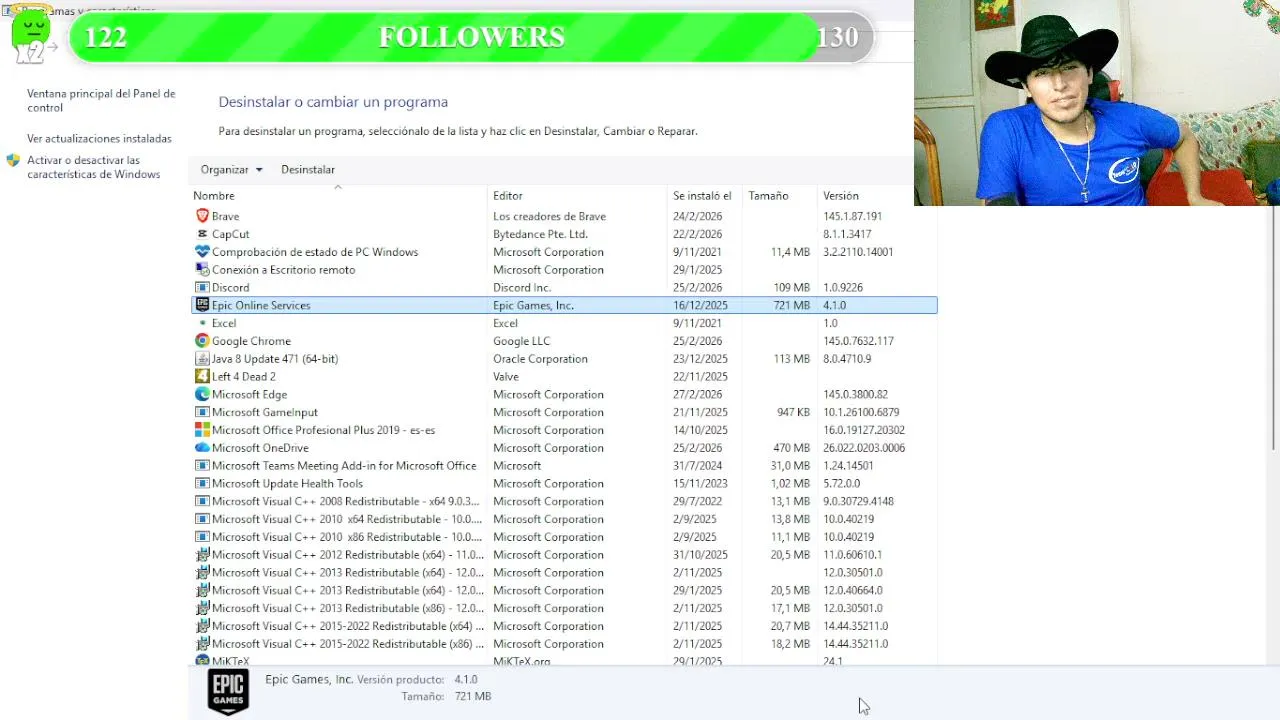
Task: Sort list by Se instaló el column
Action: point(704,196)
